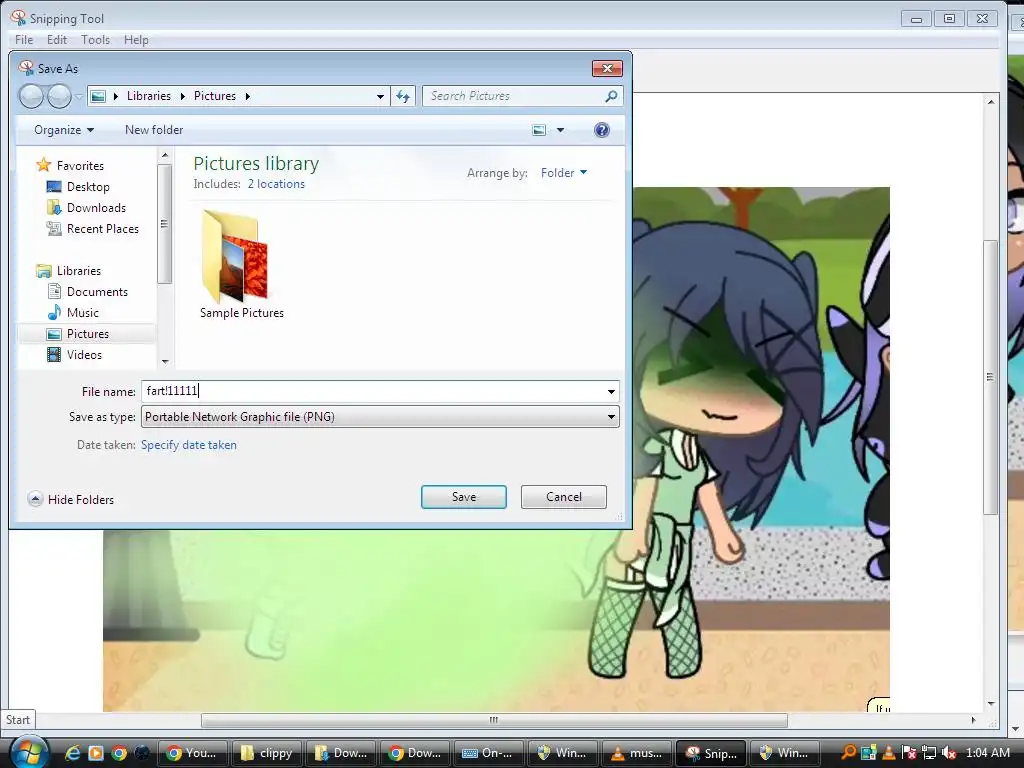The width and height of the screenshot is (1024, 768).
Task: Open the Edit menu in Snipping Tool
Action: pyautogui.click(x=57, y=40)
